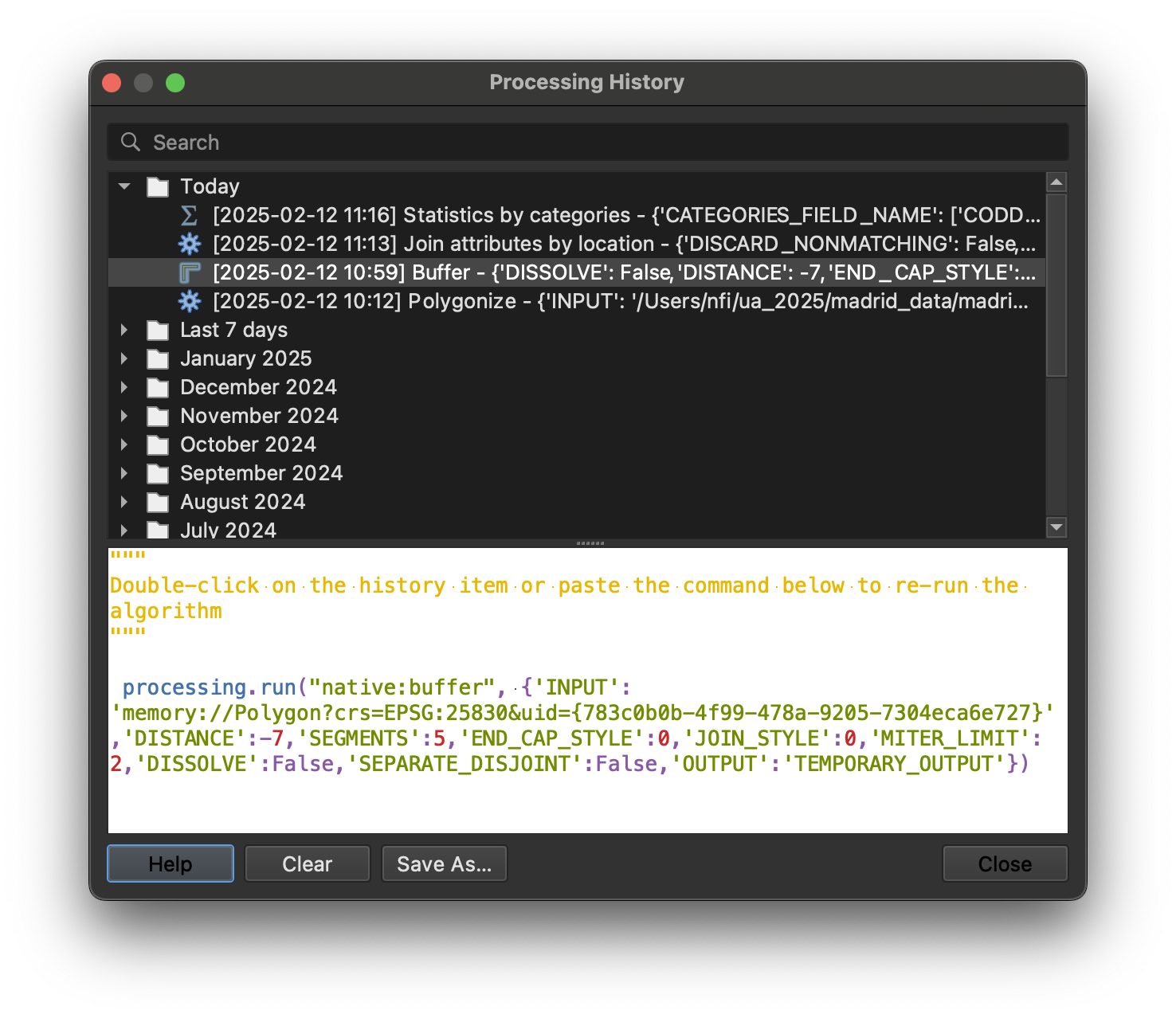Click the December 2024 folder icon
This screenshot has height=1018, width=1176.
pyautogui.click(x=158, y=387)
